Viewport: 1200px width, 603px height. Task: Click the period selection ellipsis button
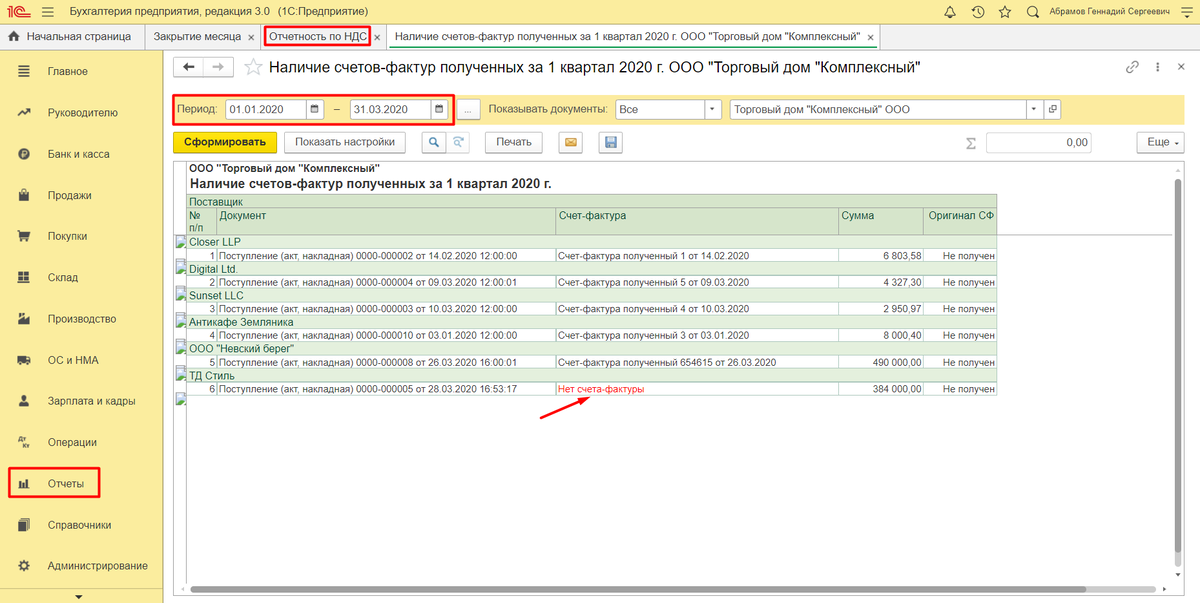[x=470, y=109]
